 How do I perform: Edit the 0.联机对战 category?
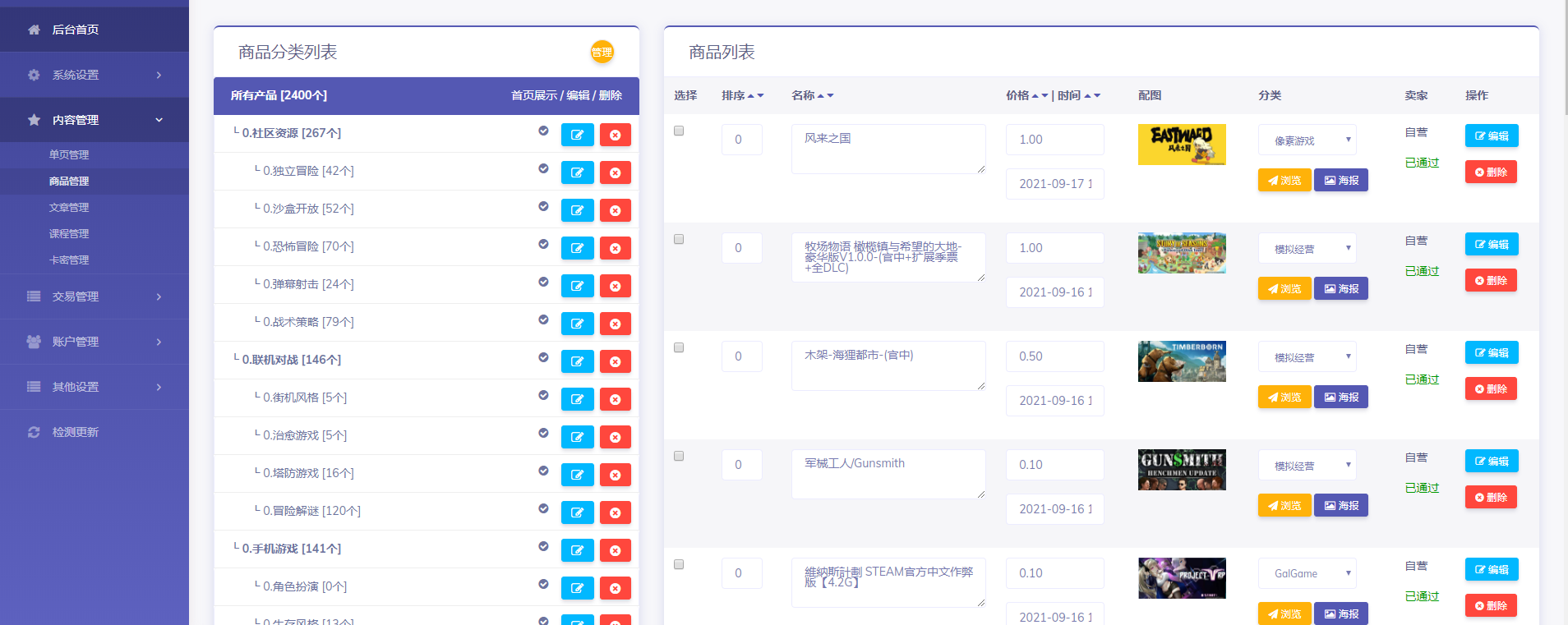tap(577, 361)
